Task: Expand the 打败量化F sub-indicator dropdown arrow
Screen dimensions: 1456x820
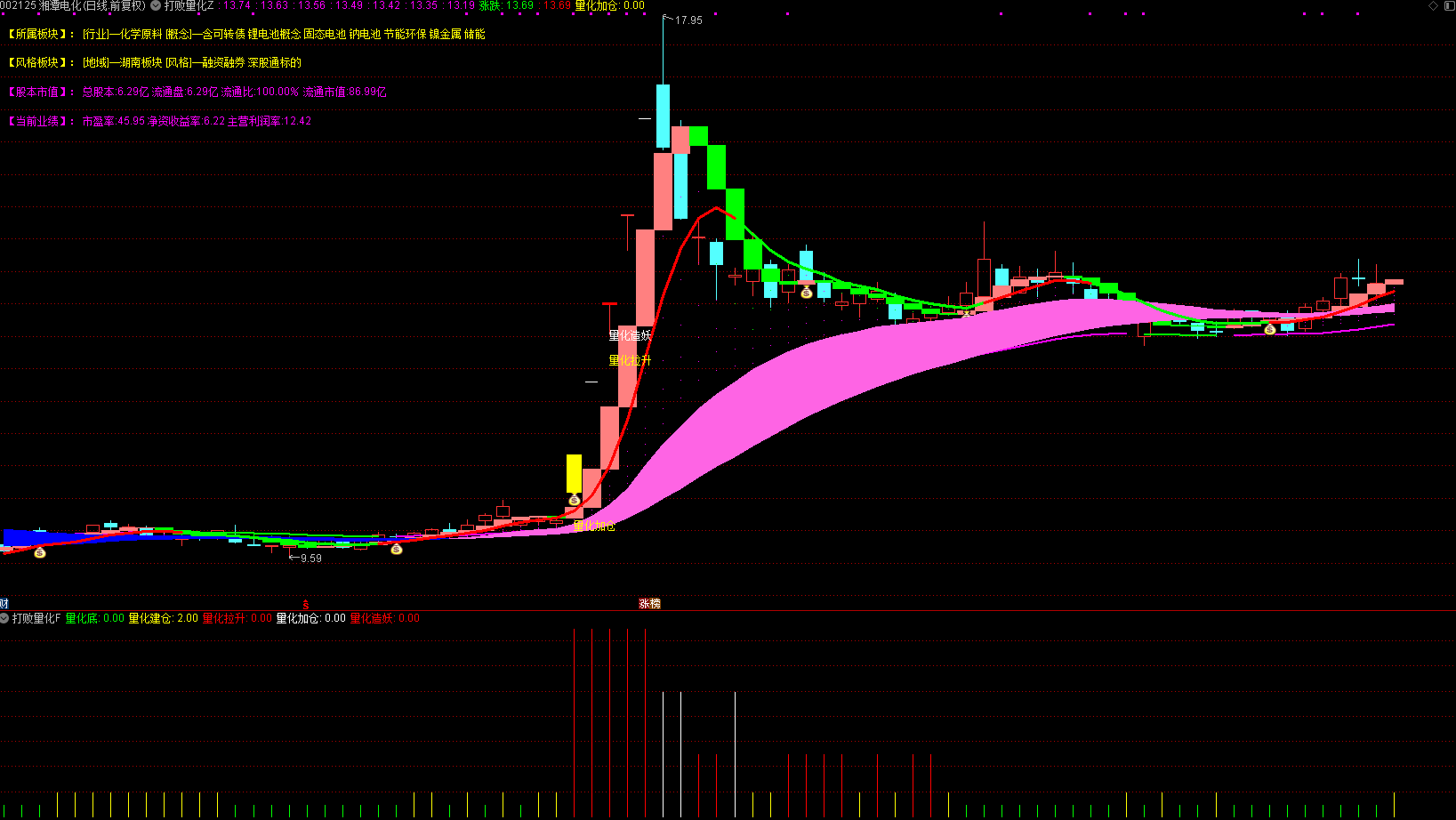Action: (4, 618)
